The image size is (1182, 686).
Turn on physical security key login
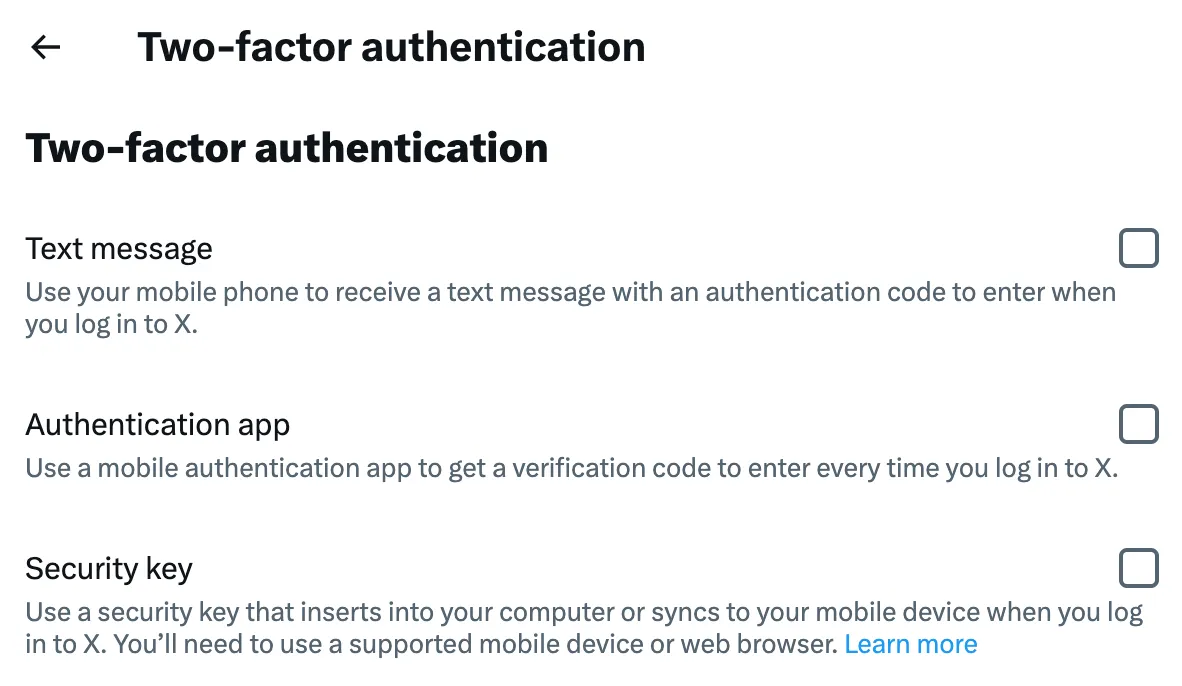pyautogui.click(x=1138, y=568)
